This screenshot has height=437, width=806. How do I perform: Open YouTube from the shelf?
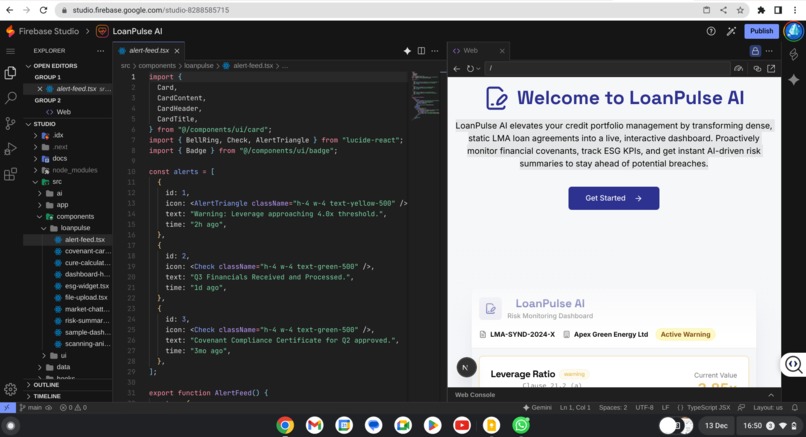tap(462, 425)
